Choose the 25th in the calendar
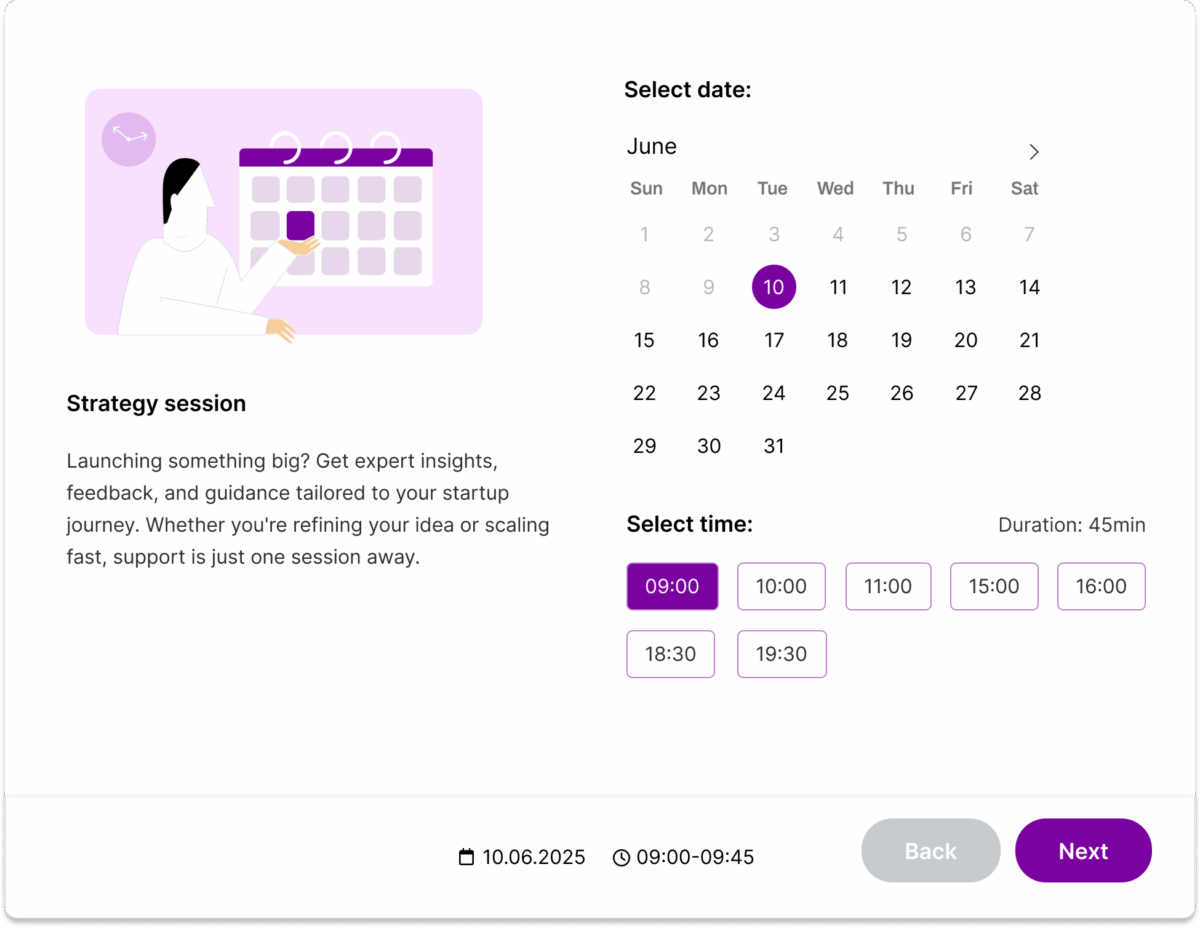The width and height of the screenshot is (1200, 928). (x=838, y=393)
